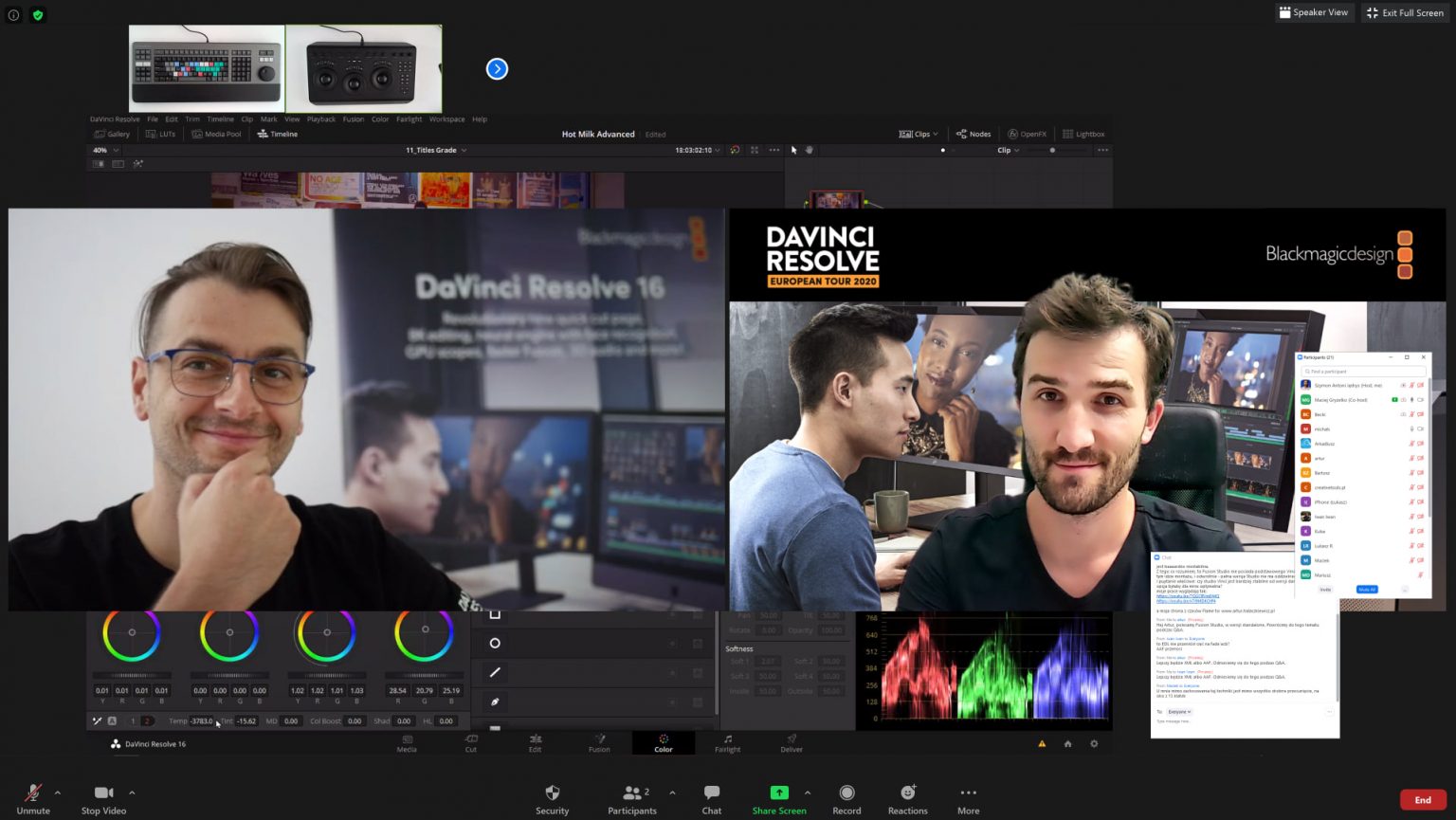This screenshot has height=820, width=1456.
Task: Unmute the microphone in Zoom toolbar
Action: (33, 799)
